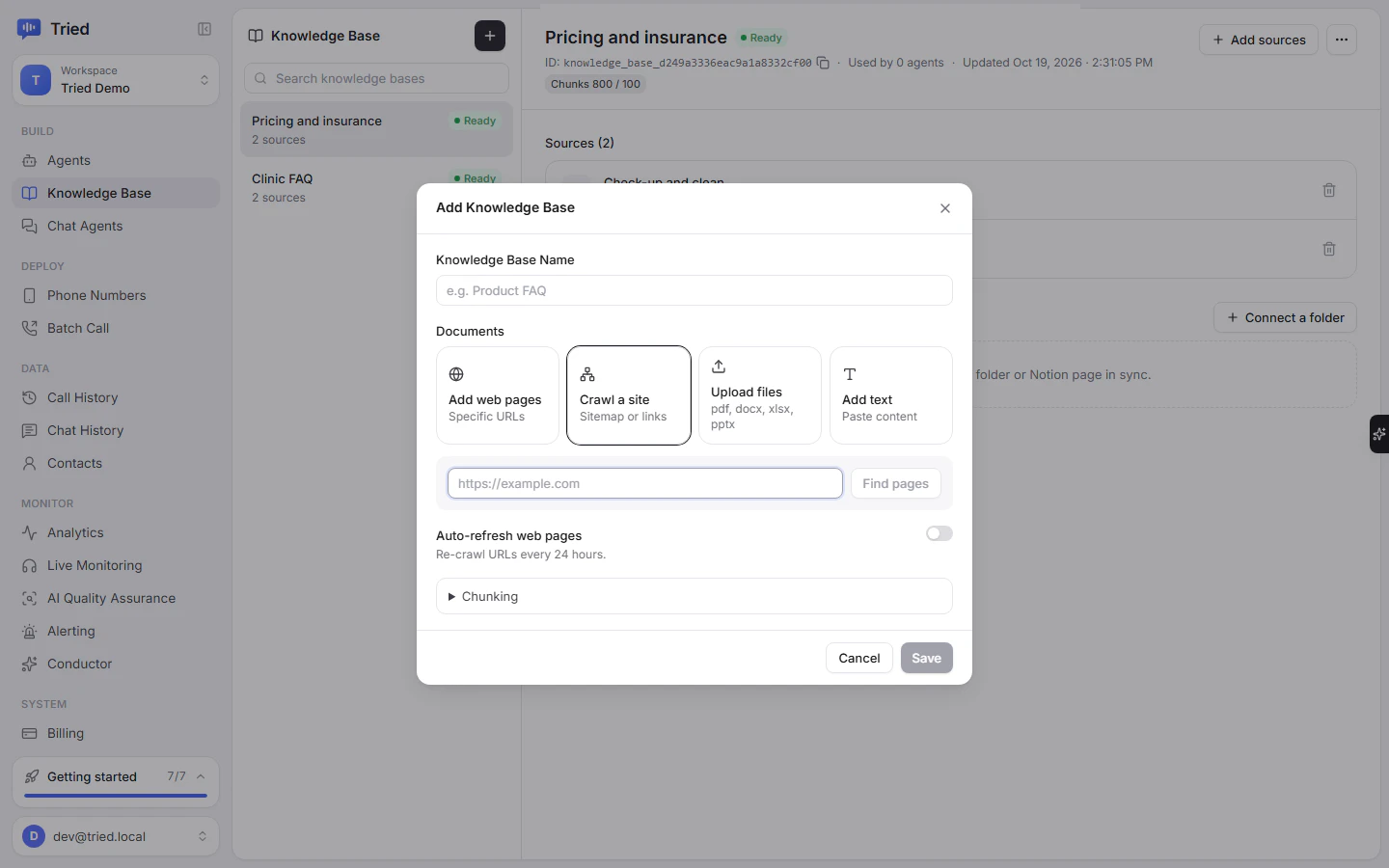Choose the Add web pages option
The height and width of the screenshot is (868, 1389).
(498, 395)
